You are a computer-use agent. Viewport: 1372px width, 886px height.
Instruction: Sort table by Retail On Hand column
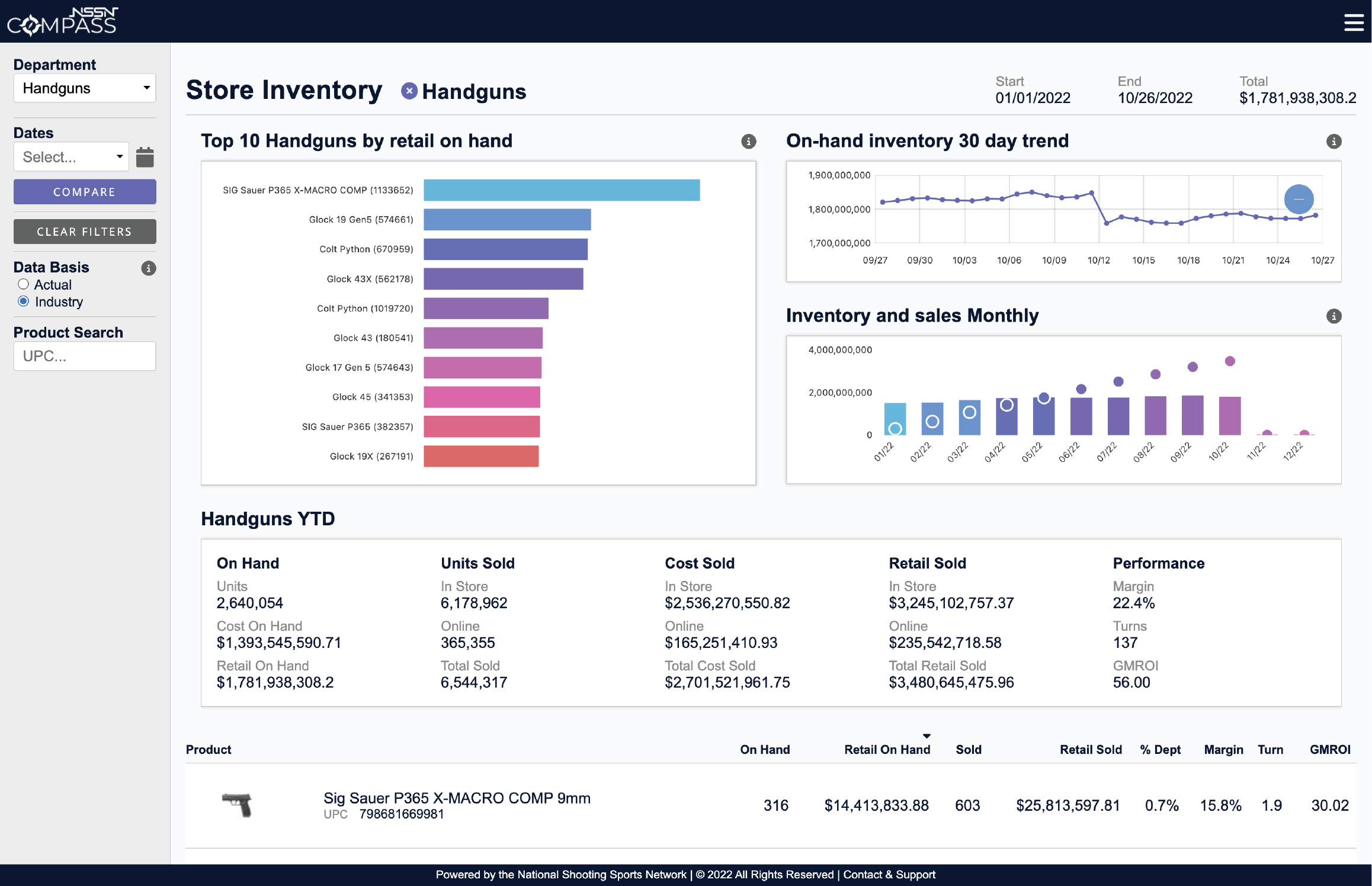tap(887, 750)
